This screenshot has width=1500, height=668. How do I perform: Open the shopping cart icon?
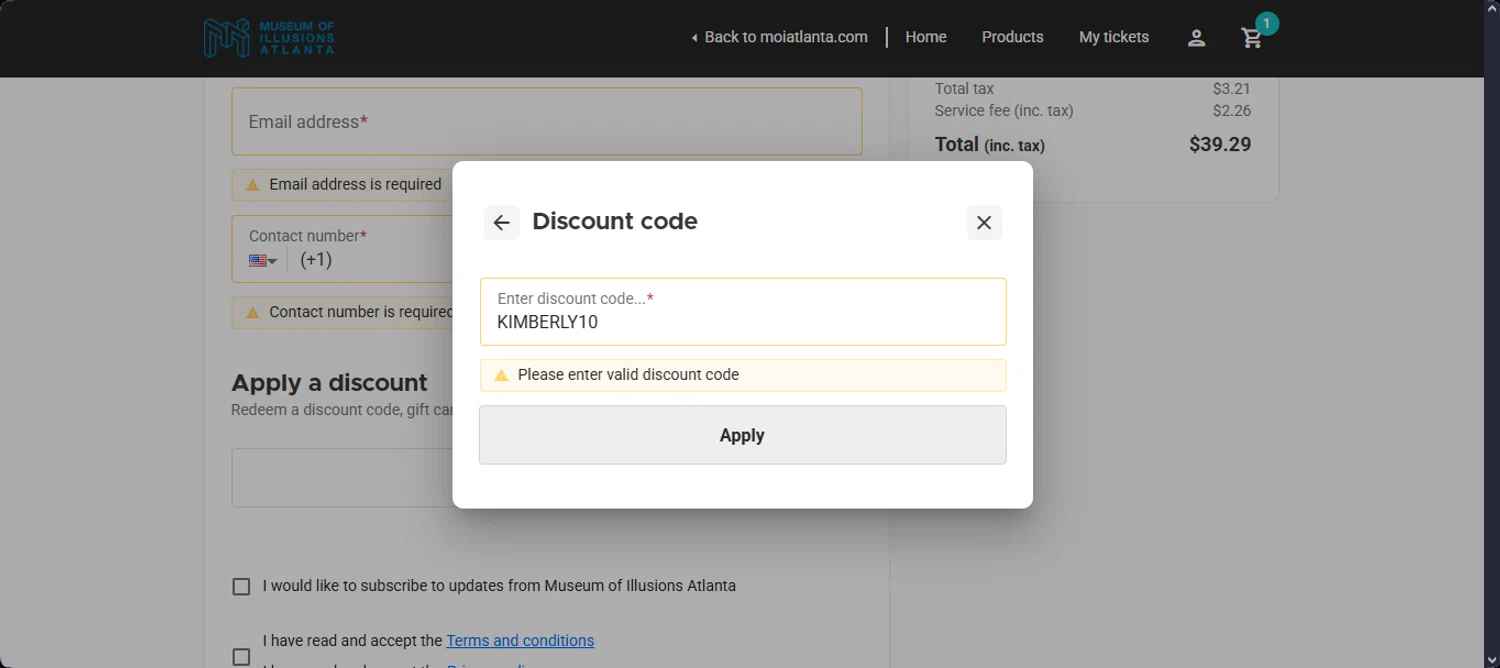[1251, 39]
